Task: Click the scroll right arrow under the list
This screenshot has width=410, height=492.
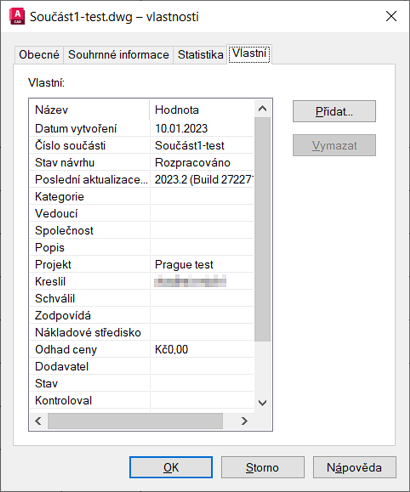Action: click(244, 421)
